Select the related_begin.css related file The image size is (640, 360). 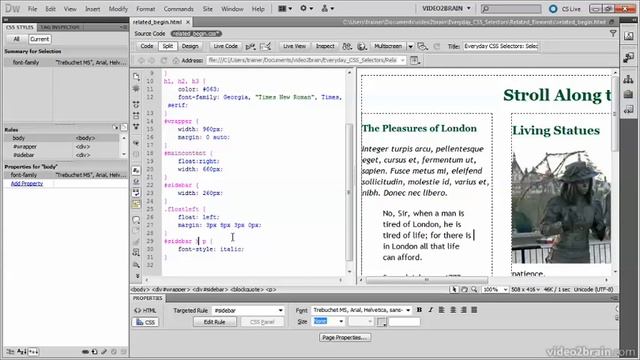[196, 33]
